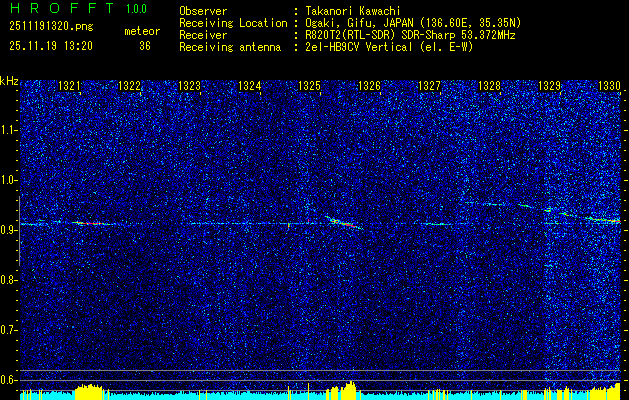Click the kHz axis unit label

9,81
